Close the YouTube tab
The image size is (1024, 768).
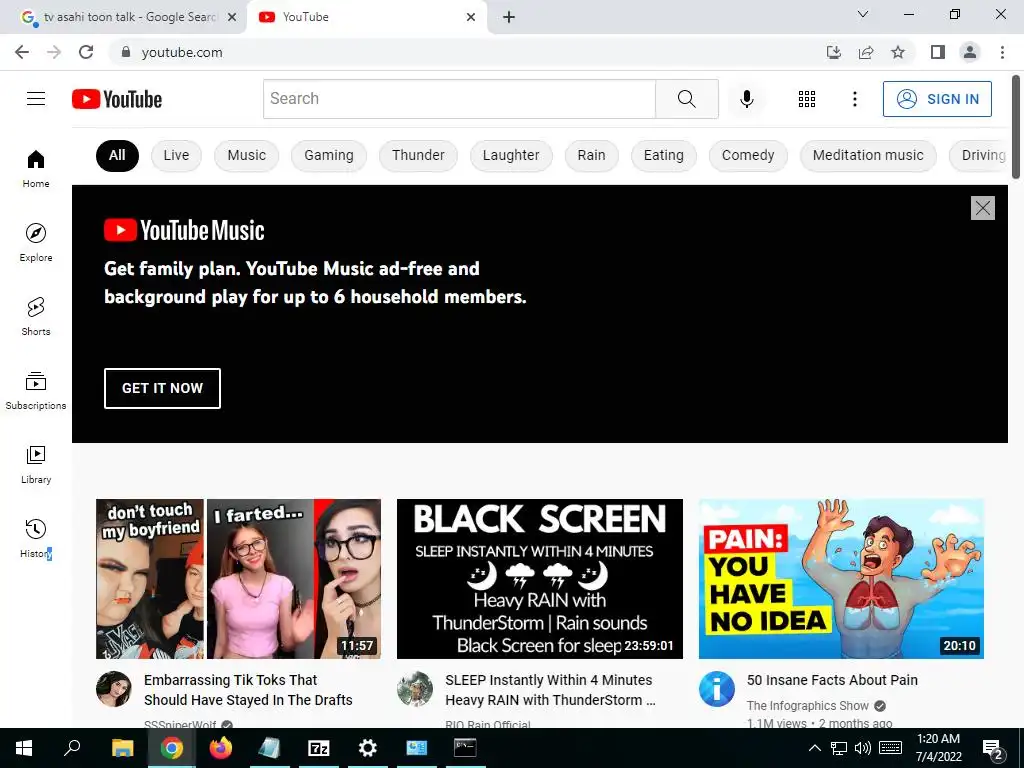coord(471,17)
